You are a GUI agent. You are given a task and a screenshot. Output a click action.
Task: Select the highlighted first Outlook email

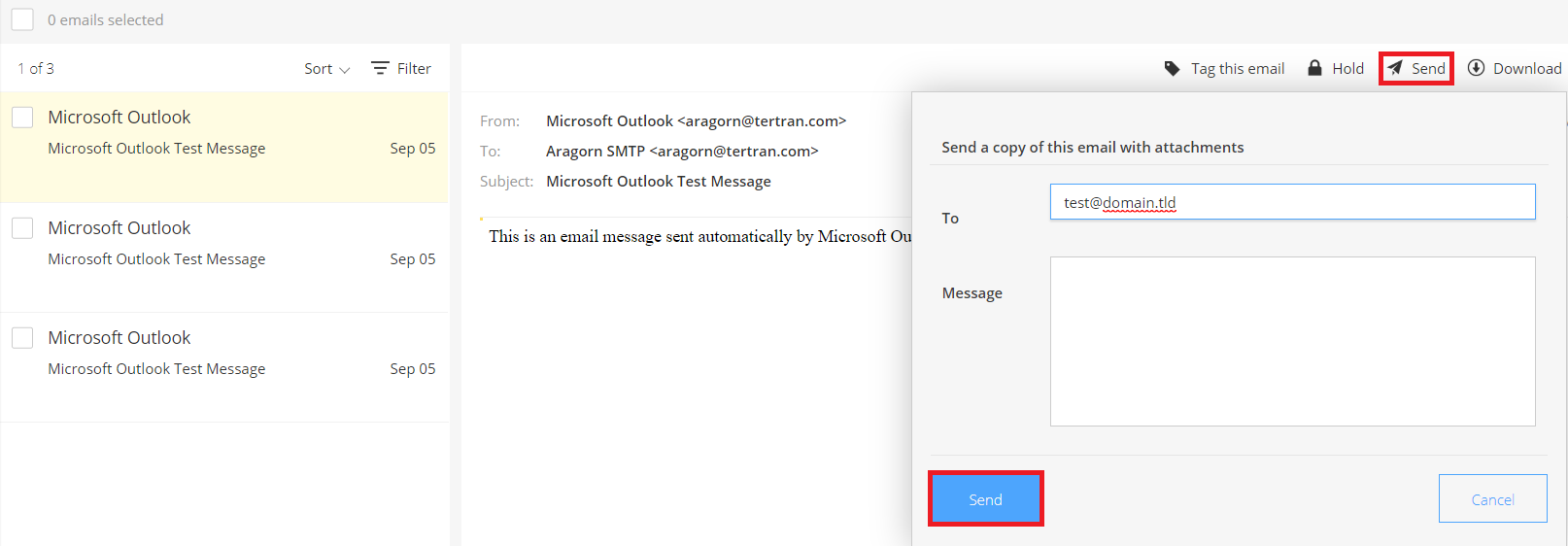coord(224,147)
